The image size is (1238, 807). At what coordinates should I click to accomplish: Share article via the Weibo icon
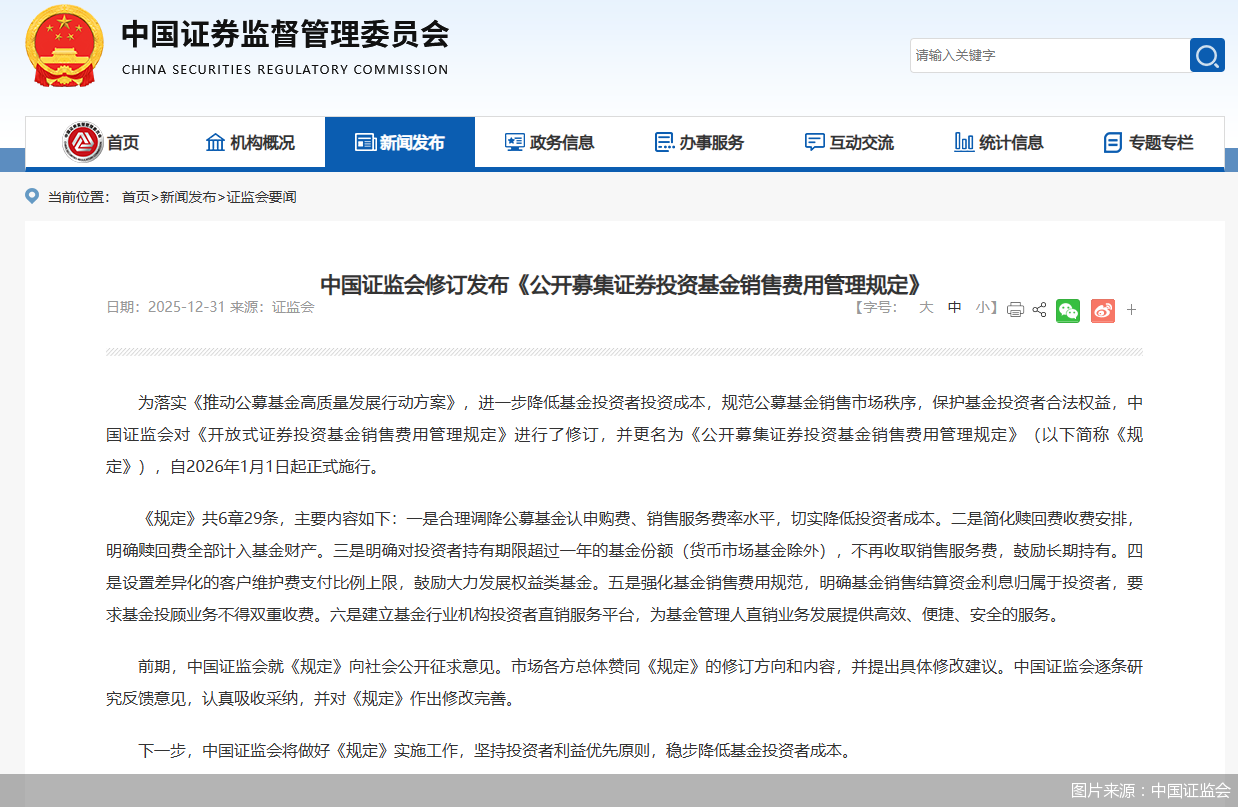(x=1102, y=310)
